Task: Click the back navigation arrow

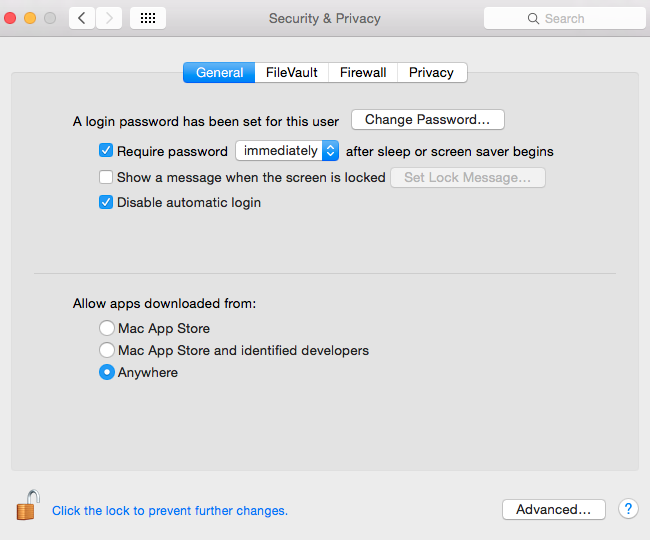Action: 82,18
